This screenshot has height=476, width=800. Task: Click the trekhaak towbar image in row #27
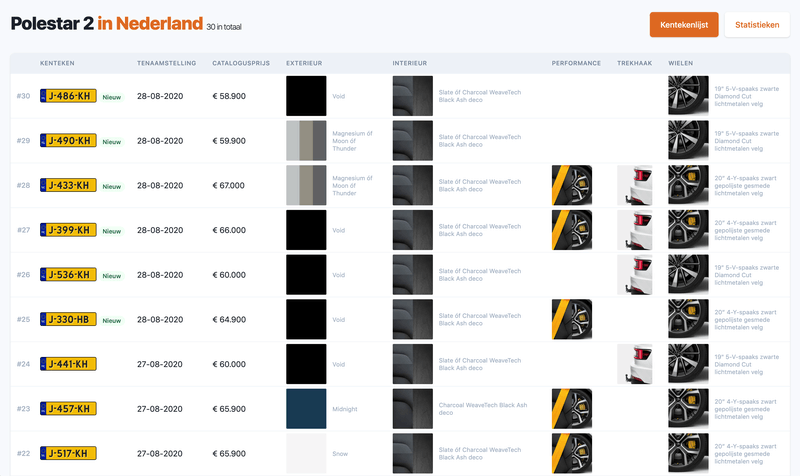tap(635, 230)
